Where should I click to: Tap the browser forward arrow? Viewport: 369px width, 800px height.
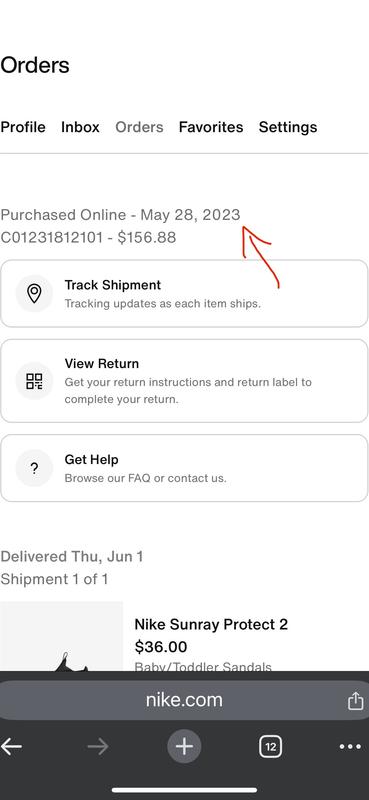[x=97, y=747]
